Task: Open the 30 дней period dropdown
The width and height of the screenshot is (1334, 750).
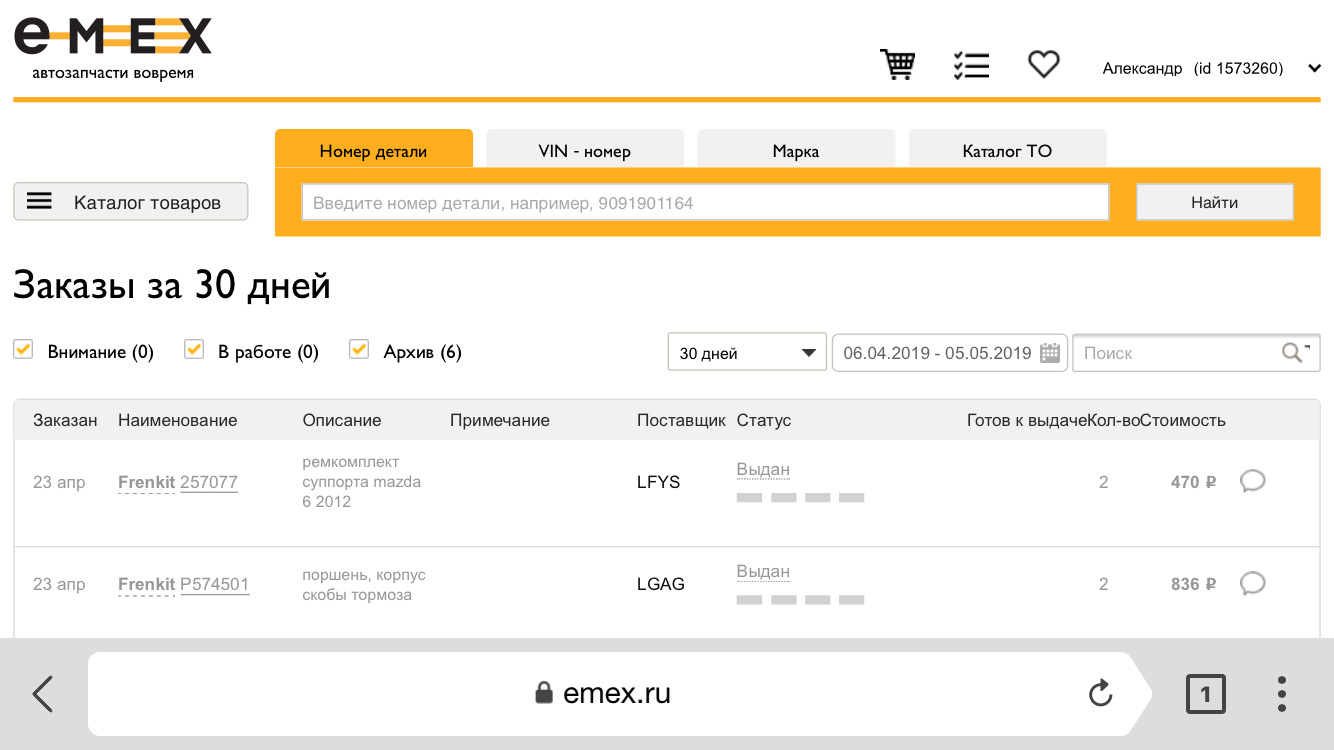Action: point(747,352)
